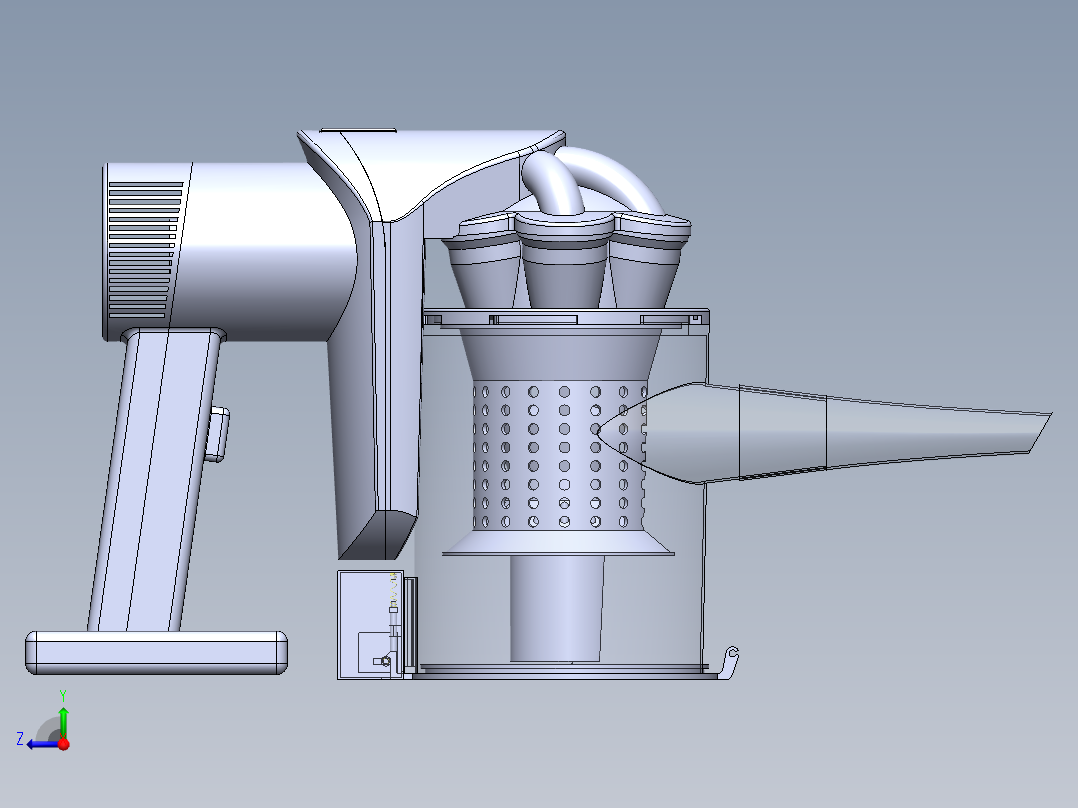The width and height of the screenshot is (1078, 808).
Task: Select the small release mechanism box beside bin
Action: click(371, 625)
